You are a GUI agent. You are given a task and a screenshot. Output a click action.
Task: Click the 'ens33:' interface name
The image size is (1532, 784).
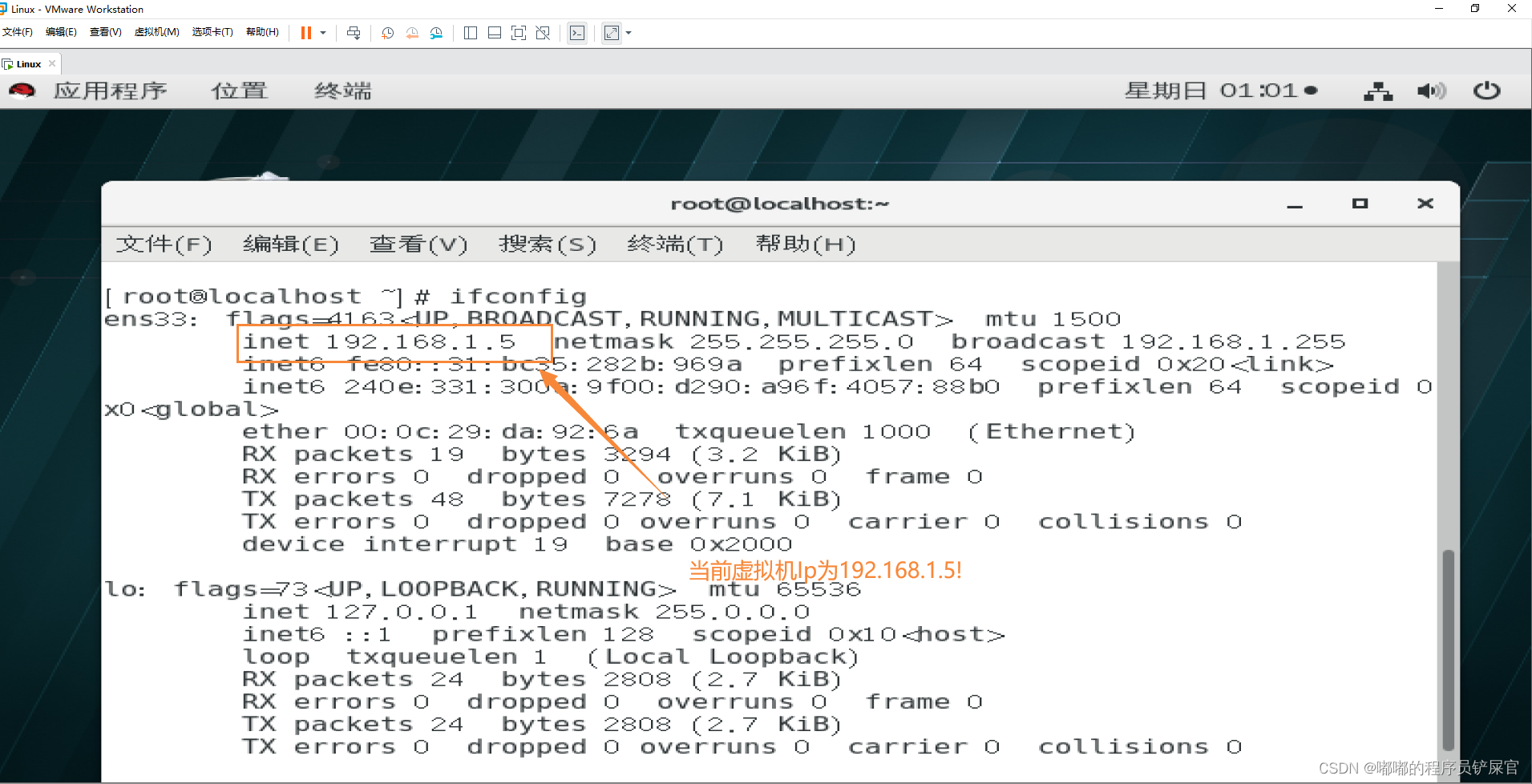coord(152,319)
